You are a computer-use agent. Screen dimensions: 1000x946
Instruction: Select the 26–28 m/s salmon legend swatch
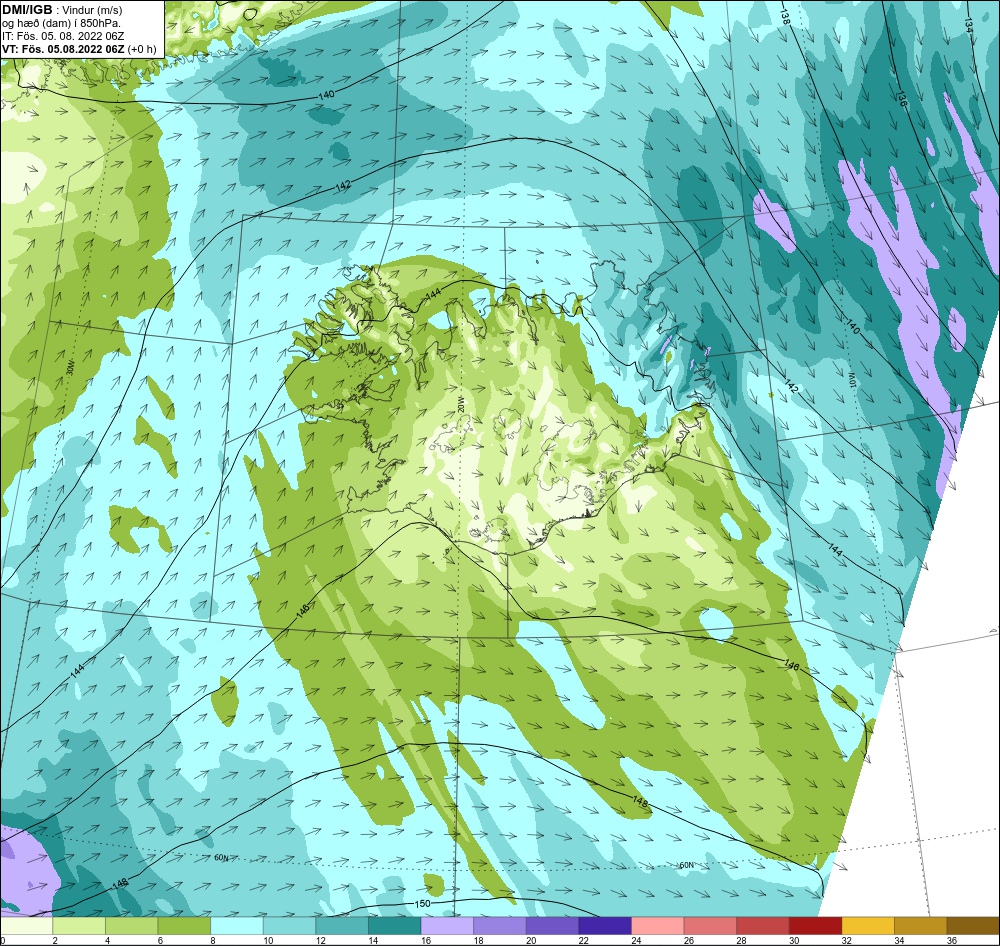pyautogui.click(x=710, y=926)
